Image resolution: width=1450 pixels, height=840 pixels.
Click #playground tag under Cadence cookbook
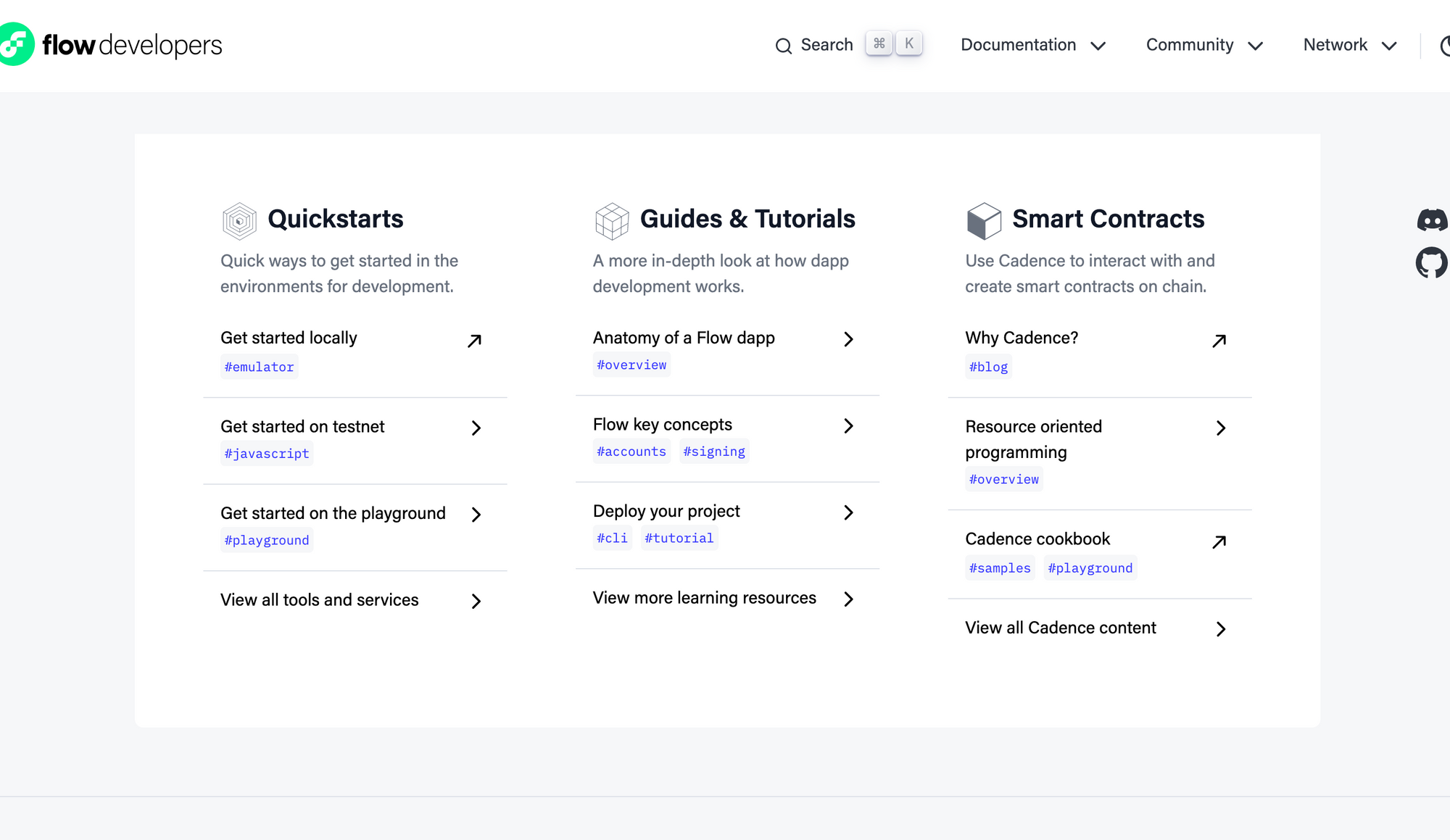click(x=1090, y=568)
